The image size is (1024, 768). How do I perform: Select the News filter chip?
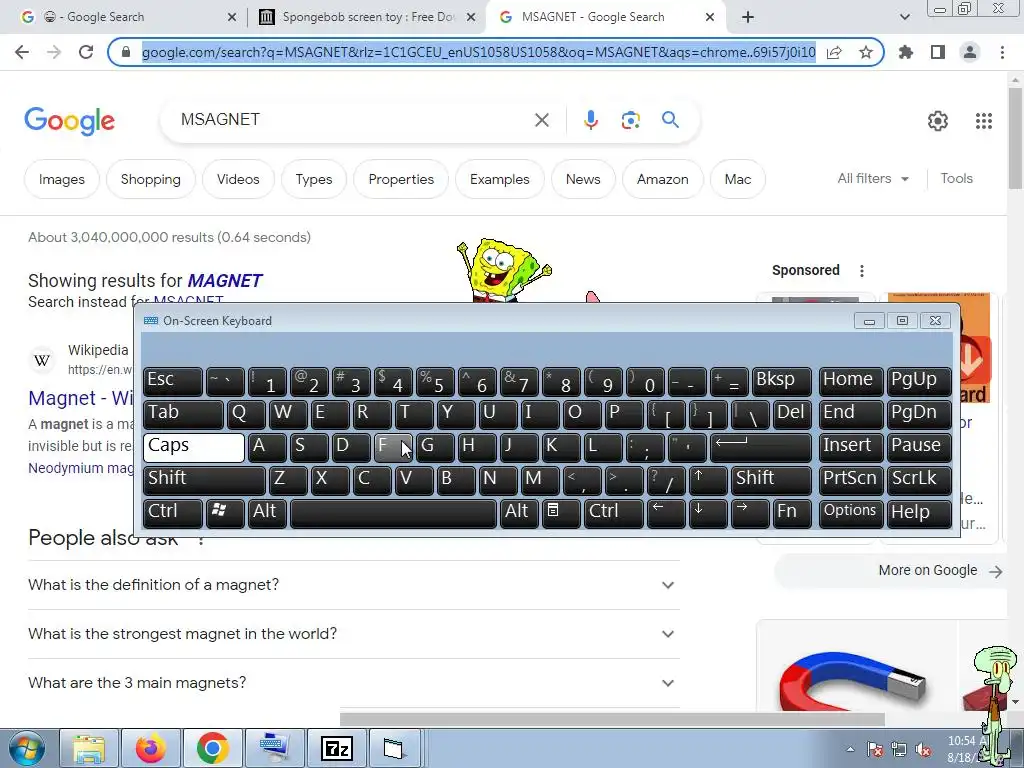[x=583, y=180]
